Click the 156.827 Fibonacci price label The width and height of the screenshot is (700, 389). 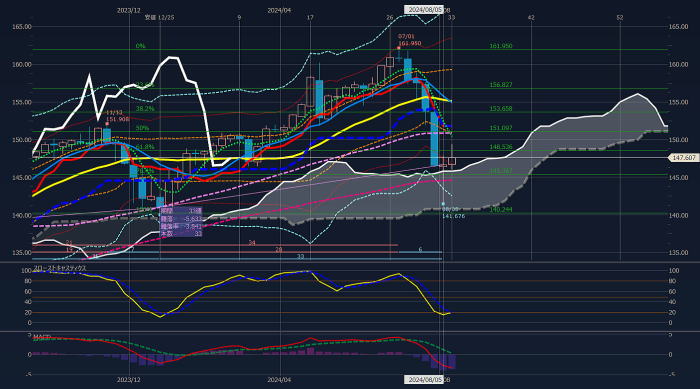501,84
